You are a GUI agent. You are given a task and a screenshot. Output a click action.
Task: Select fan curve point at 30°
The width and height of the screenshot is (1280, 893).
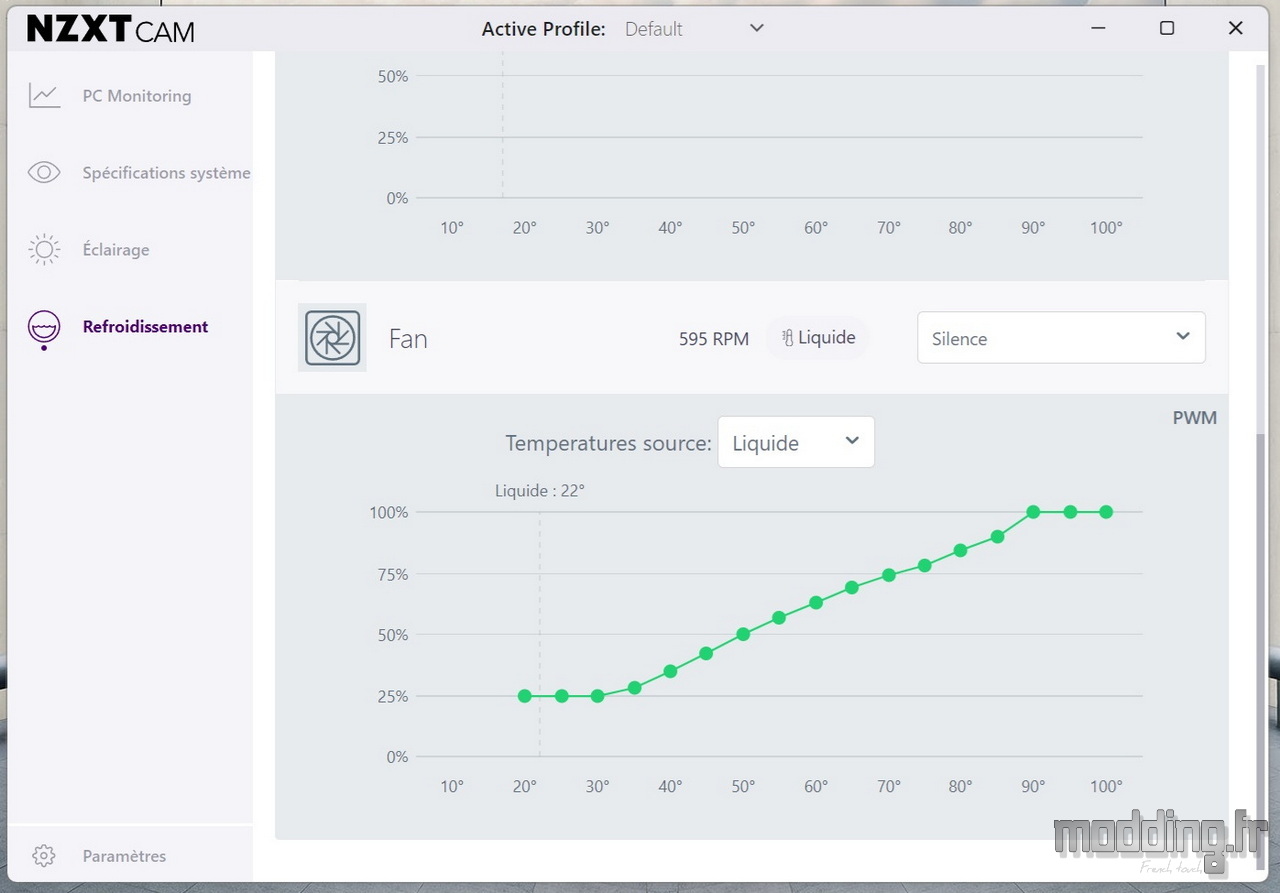pyautogui.click(x=598, y=696)
